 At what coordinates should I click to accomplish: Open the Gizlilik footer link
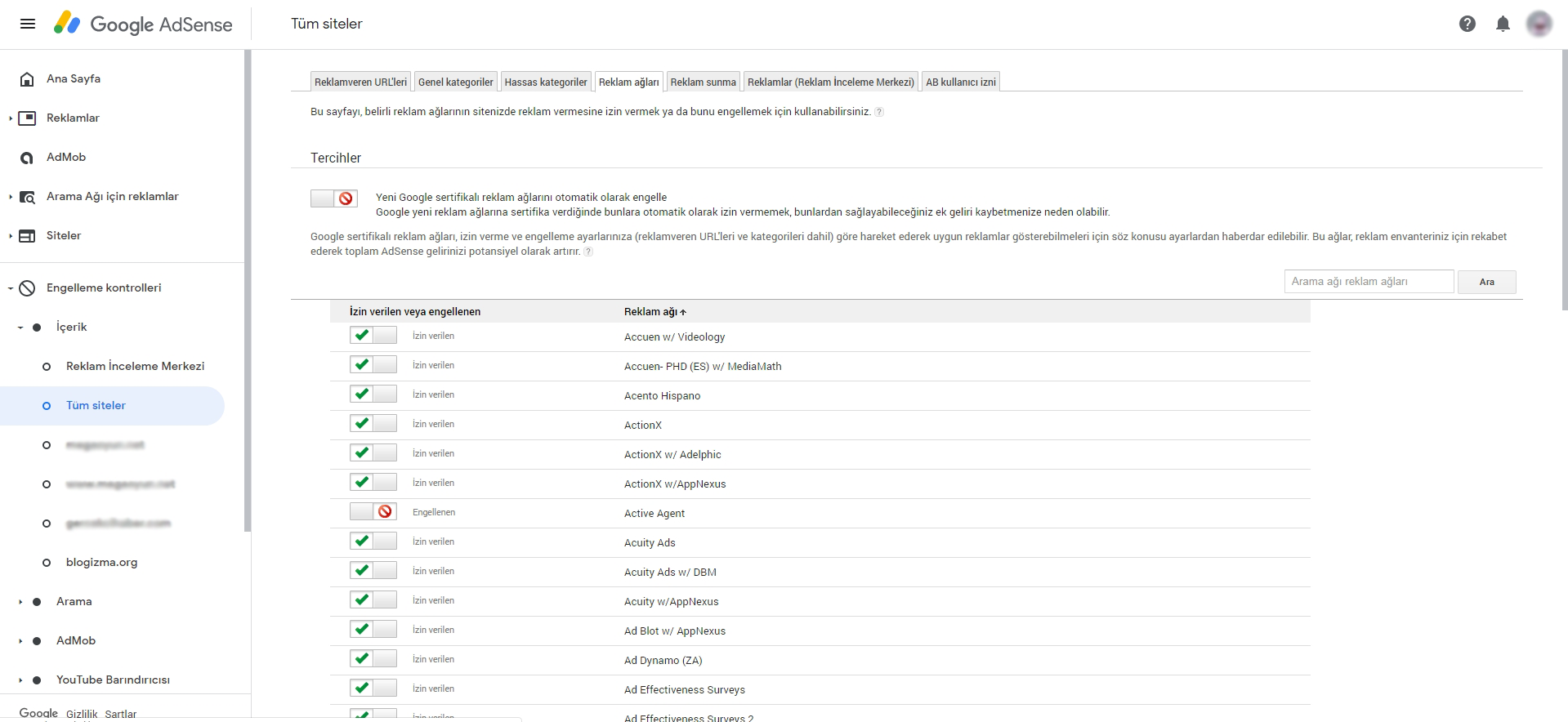tap(82, 714)
